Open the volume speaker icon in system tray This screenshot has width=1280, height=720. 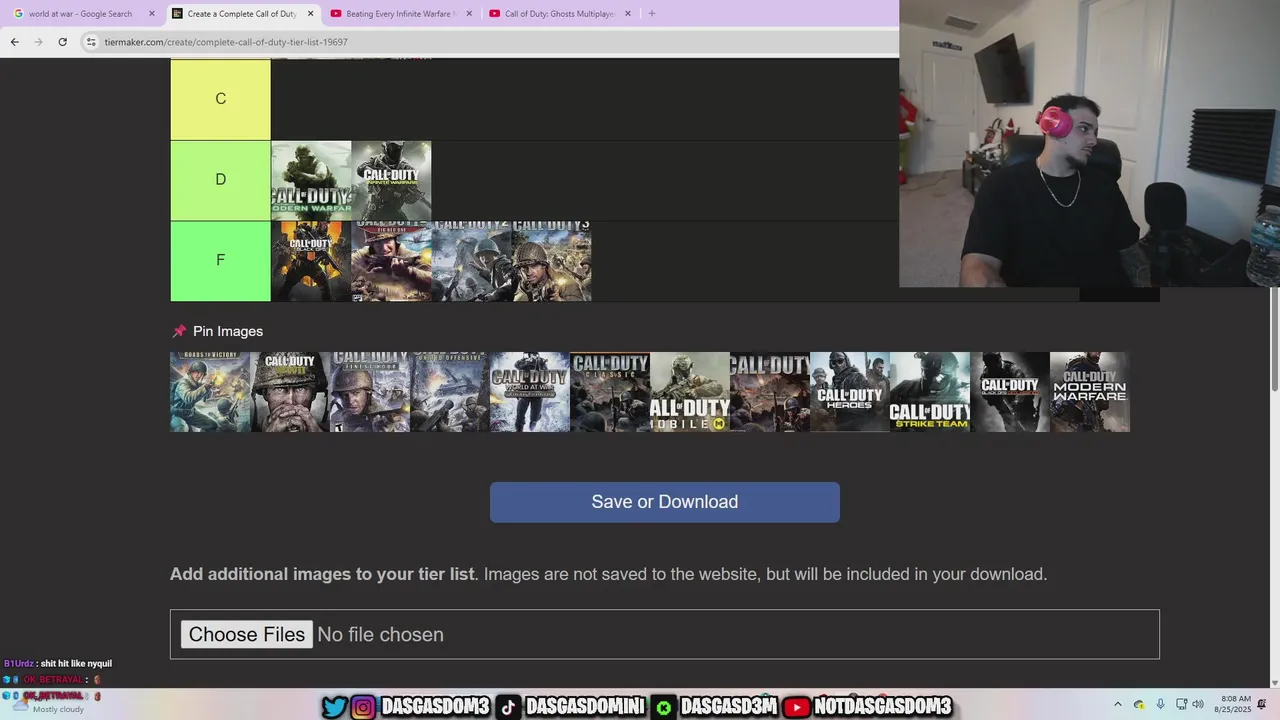(1198, 704)
